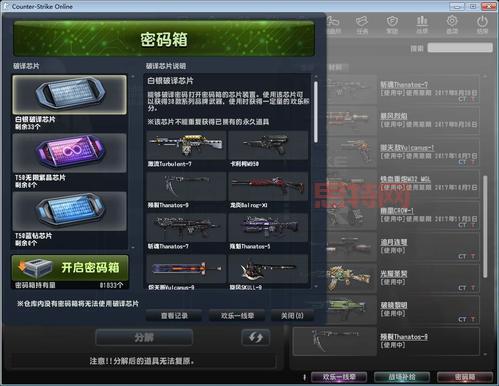Select the purple T50无限紫晶芯片 infinity chip
Screen dimensions: 499x386
click(70, 153)
